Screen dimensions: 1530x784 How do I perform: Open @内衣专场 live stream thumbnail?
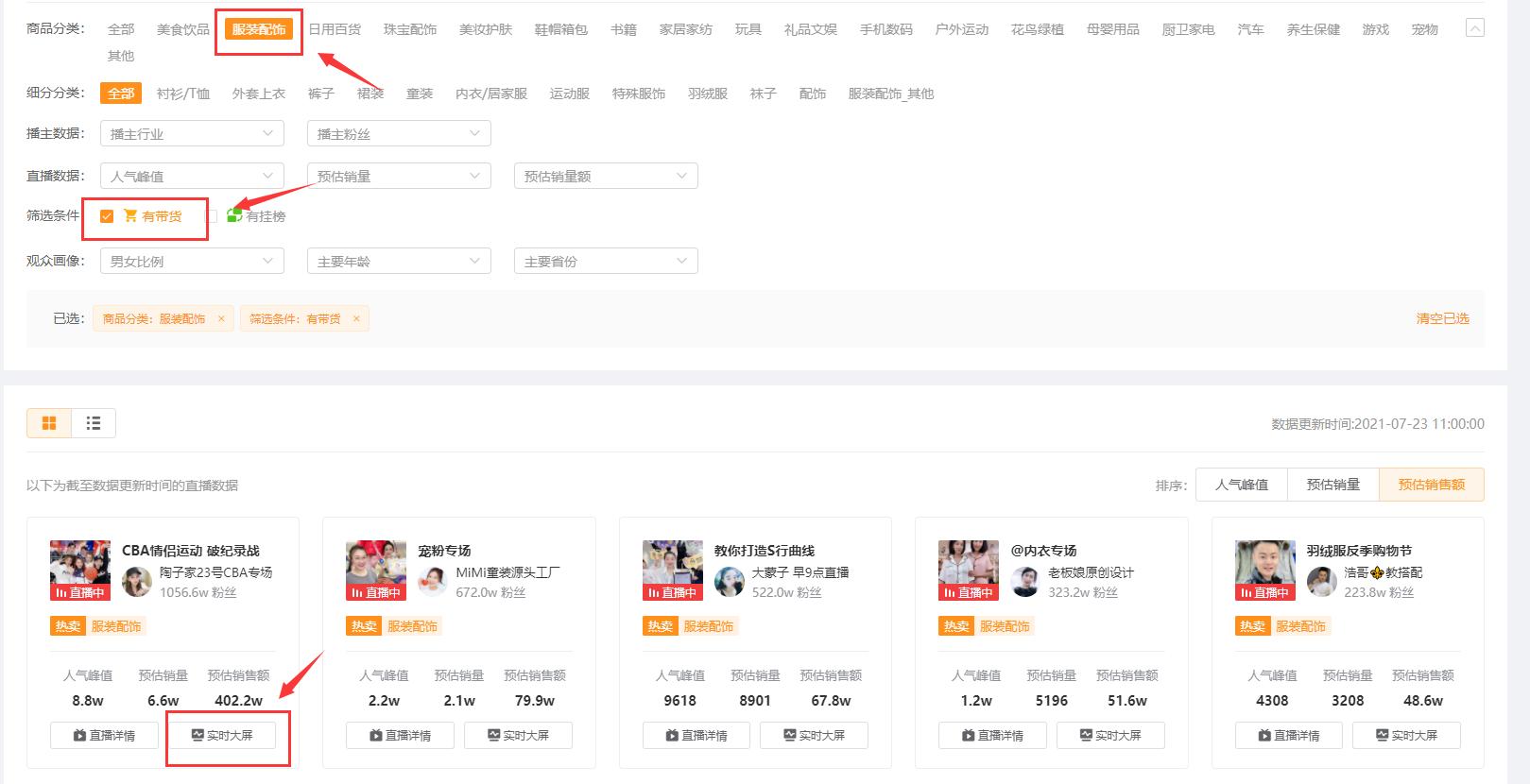click(x=969, y=571)
